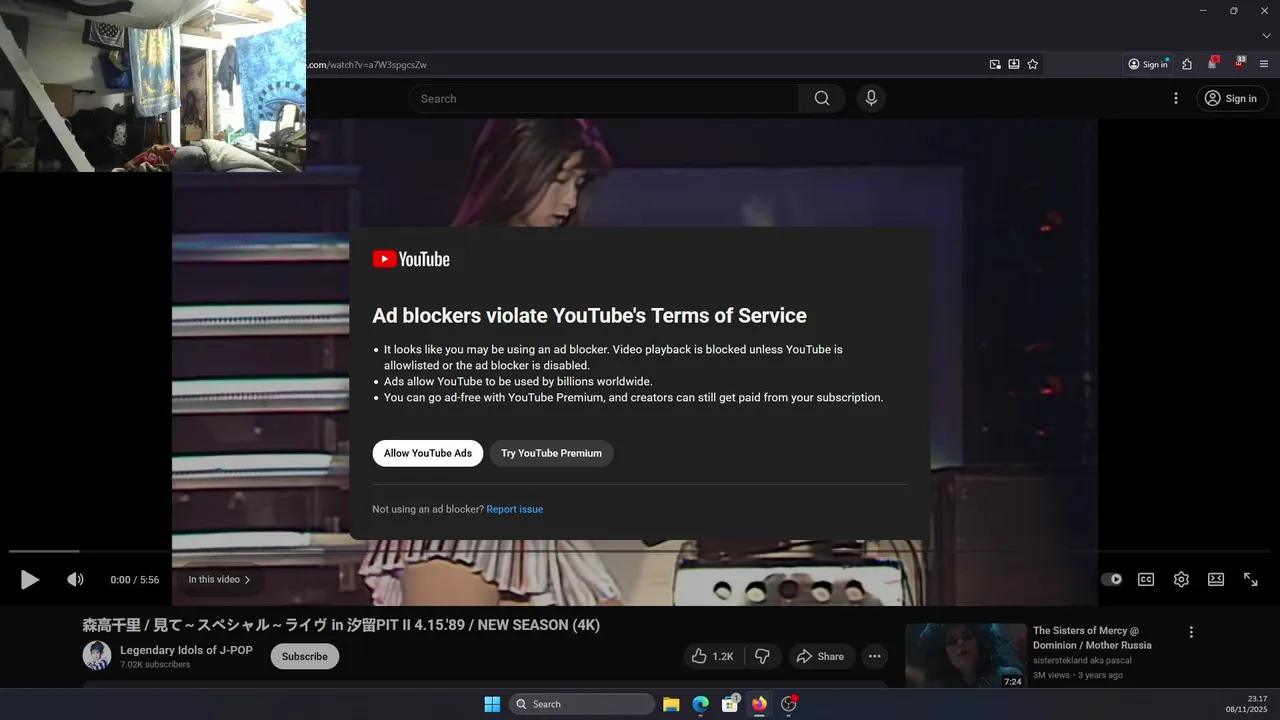The height and width of the screenshot is (720, 1280).
Task: Click the Windows taskbar Search box
Action: click(582, 704)
